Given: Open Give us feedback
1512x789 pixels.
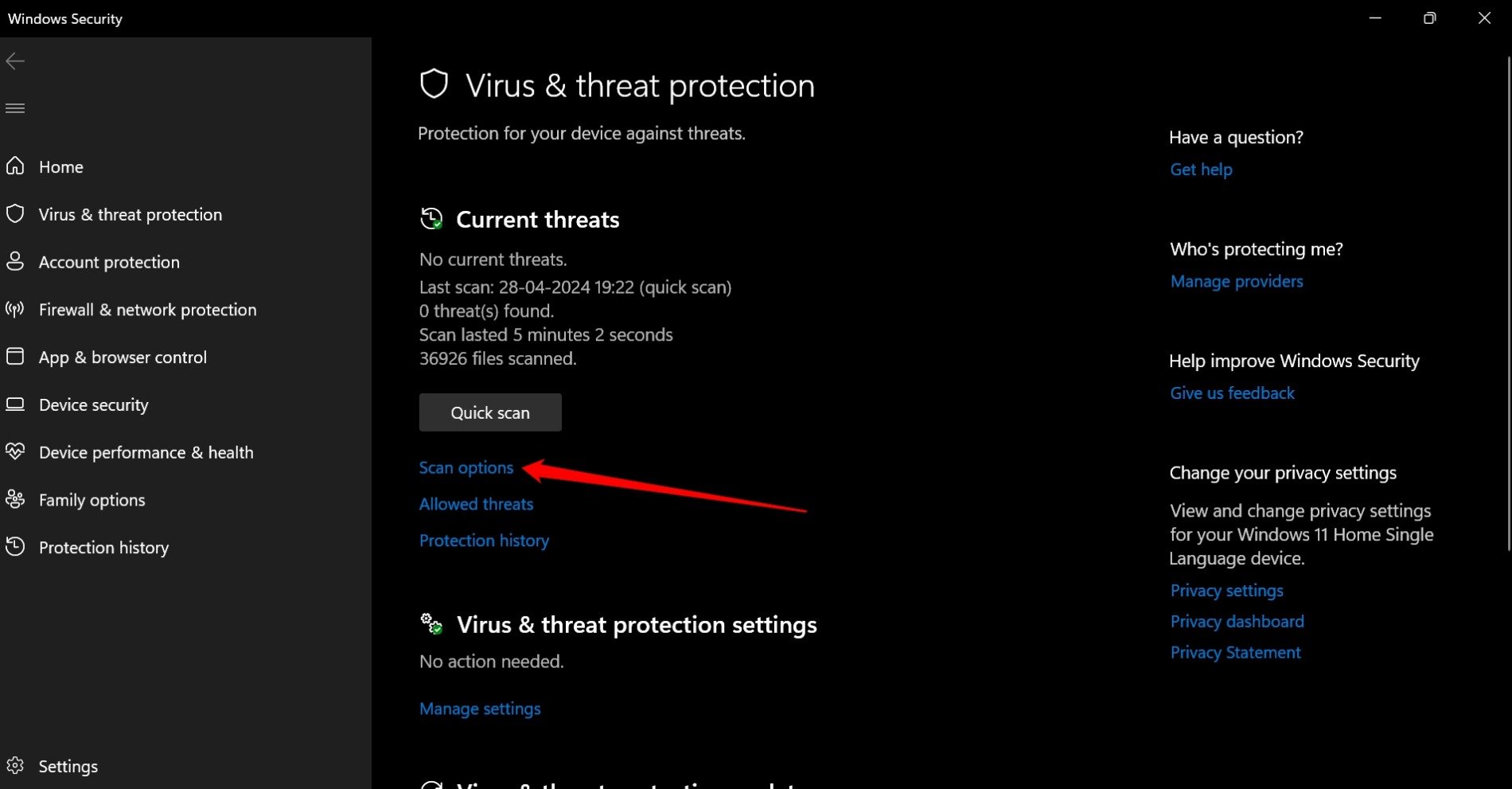Looking at the screenshot, I should (x=1232, y=393).
